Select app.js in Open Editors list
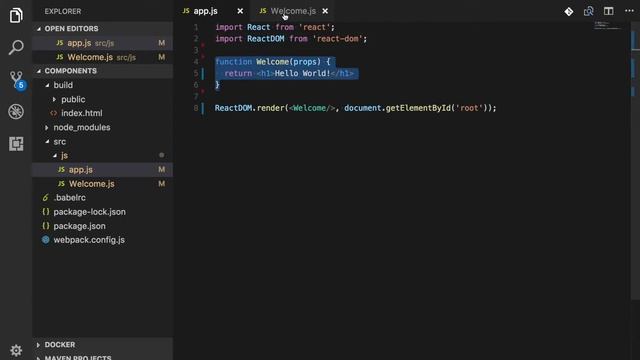Viewport: 640px width, 360px height. (x=102, y=43)
